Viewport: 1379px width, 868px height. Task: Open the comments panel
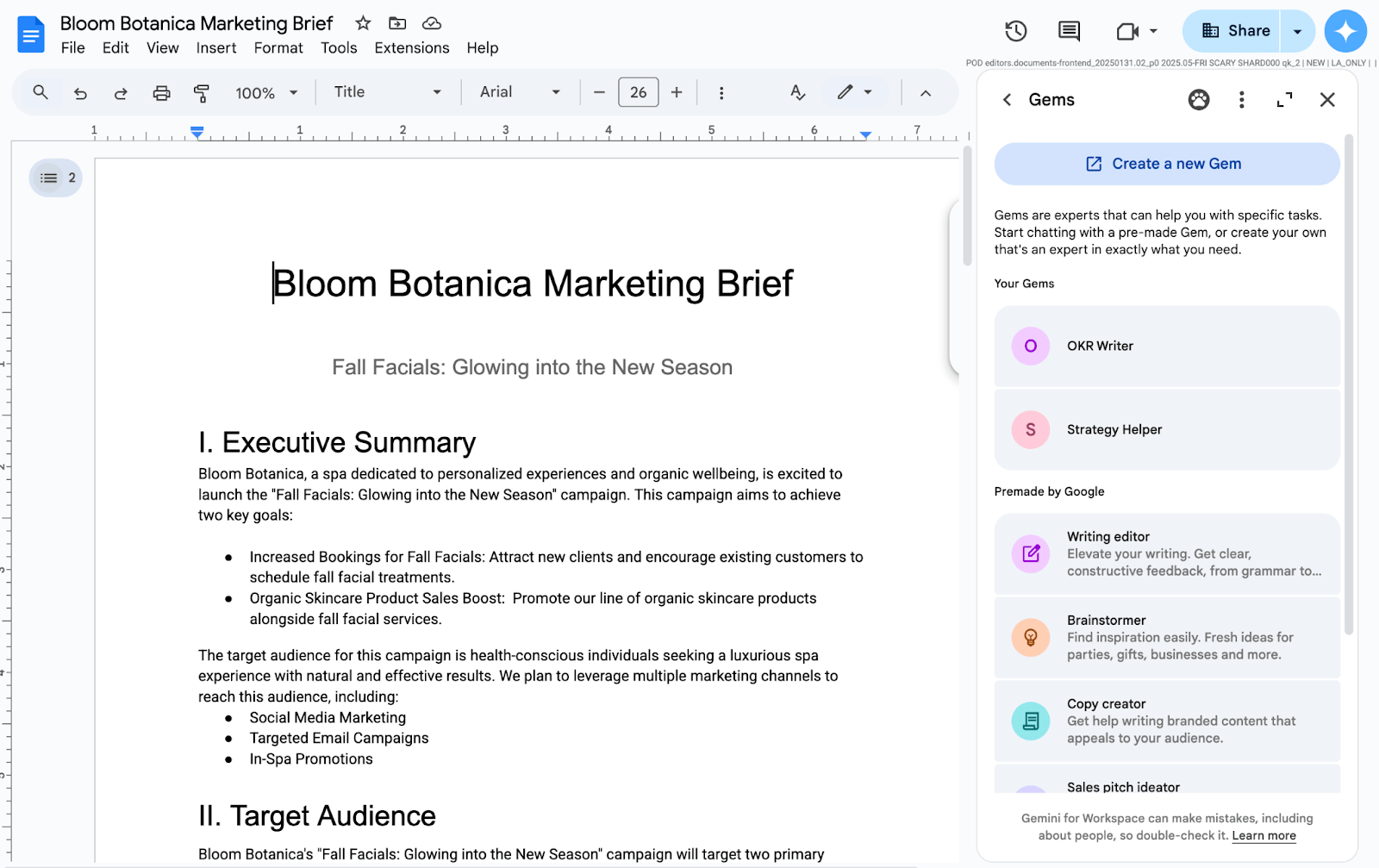click(x=1067, y=30)
